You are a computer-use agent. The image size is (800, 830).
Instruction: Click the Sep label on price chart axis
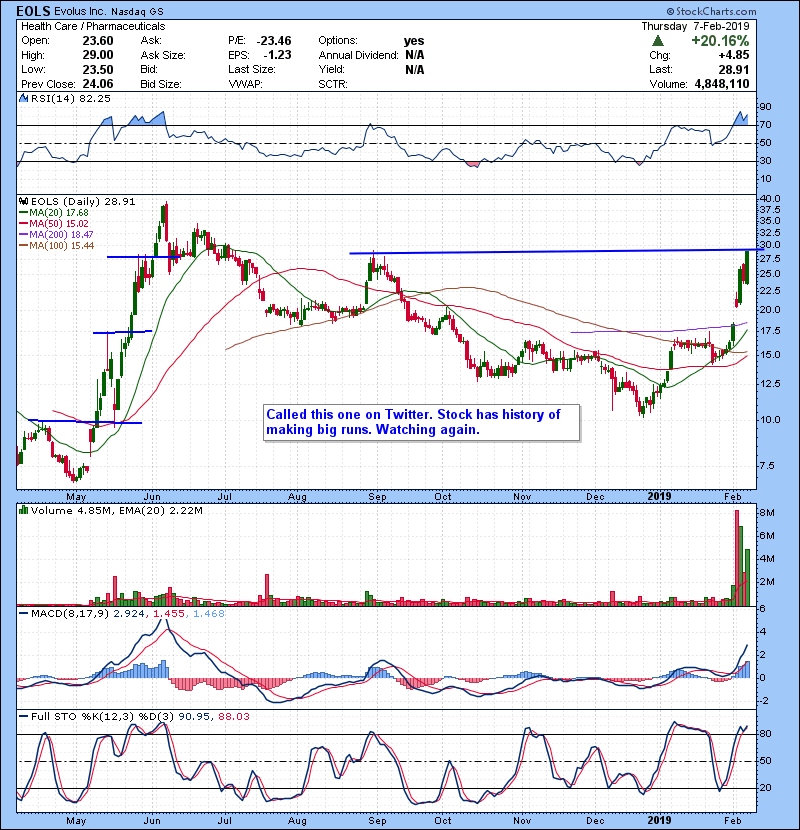(x=377, y=497)
